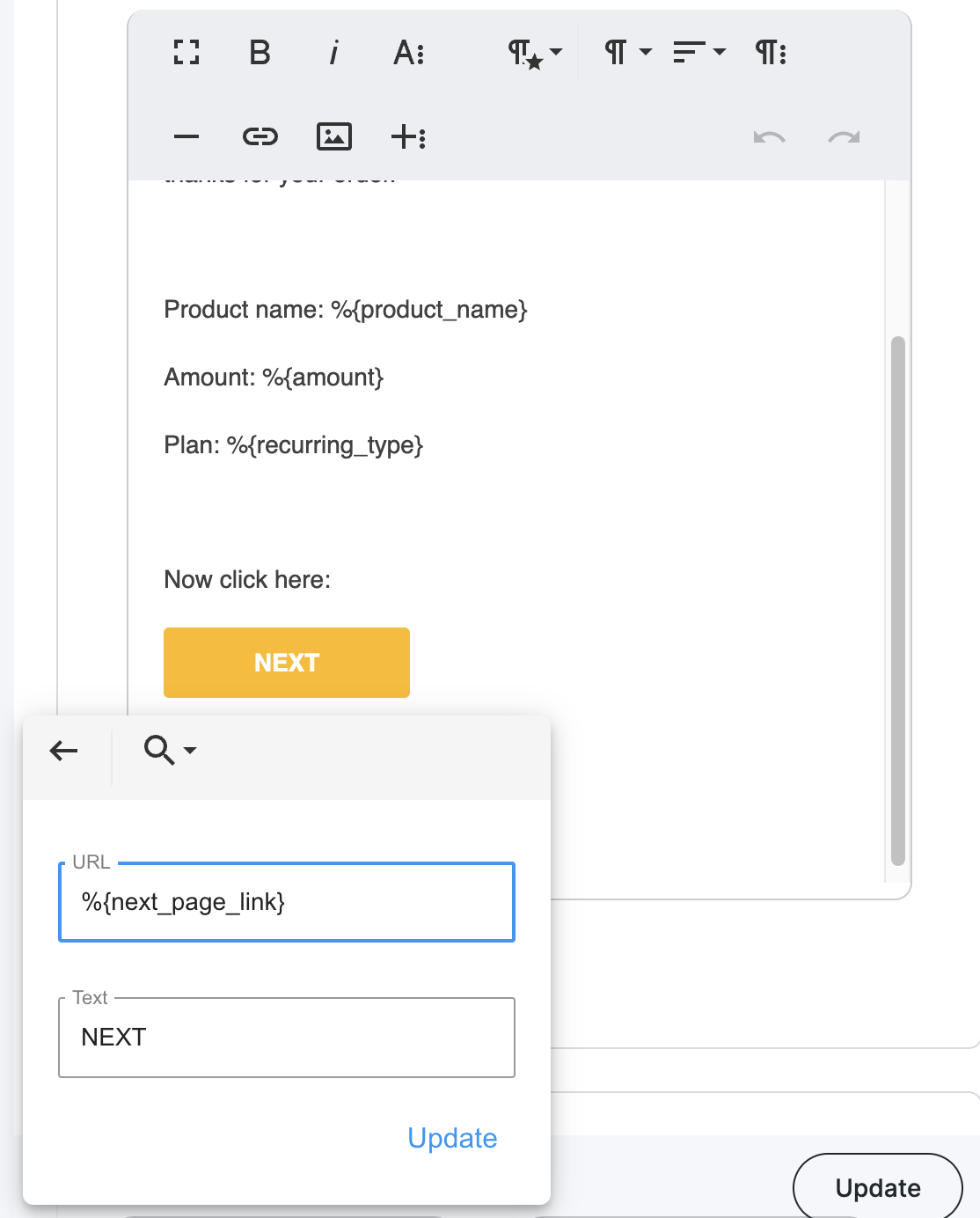This screenshot has width=980, height=1218.
Task: Click the yellow NEXT button in editor
Action: 287,663
